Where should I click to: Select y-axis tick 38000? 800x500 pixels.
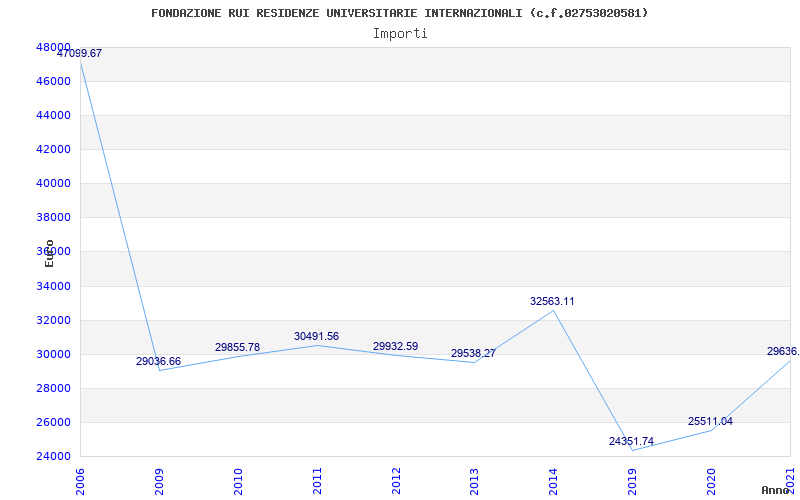[53, 218]
